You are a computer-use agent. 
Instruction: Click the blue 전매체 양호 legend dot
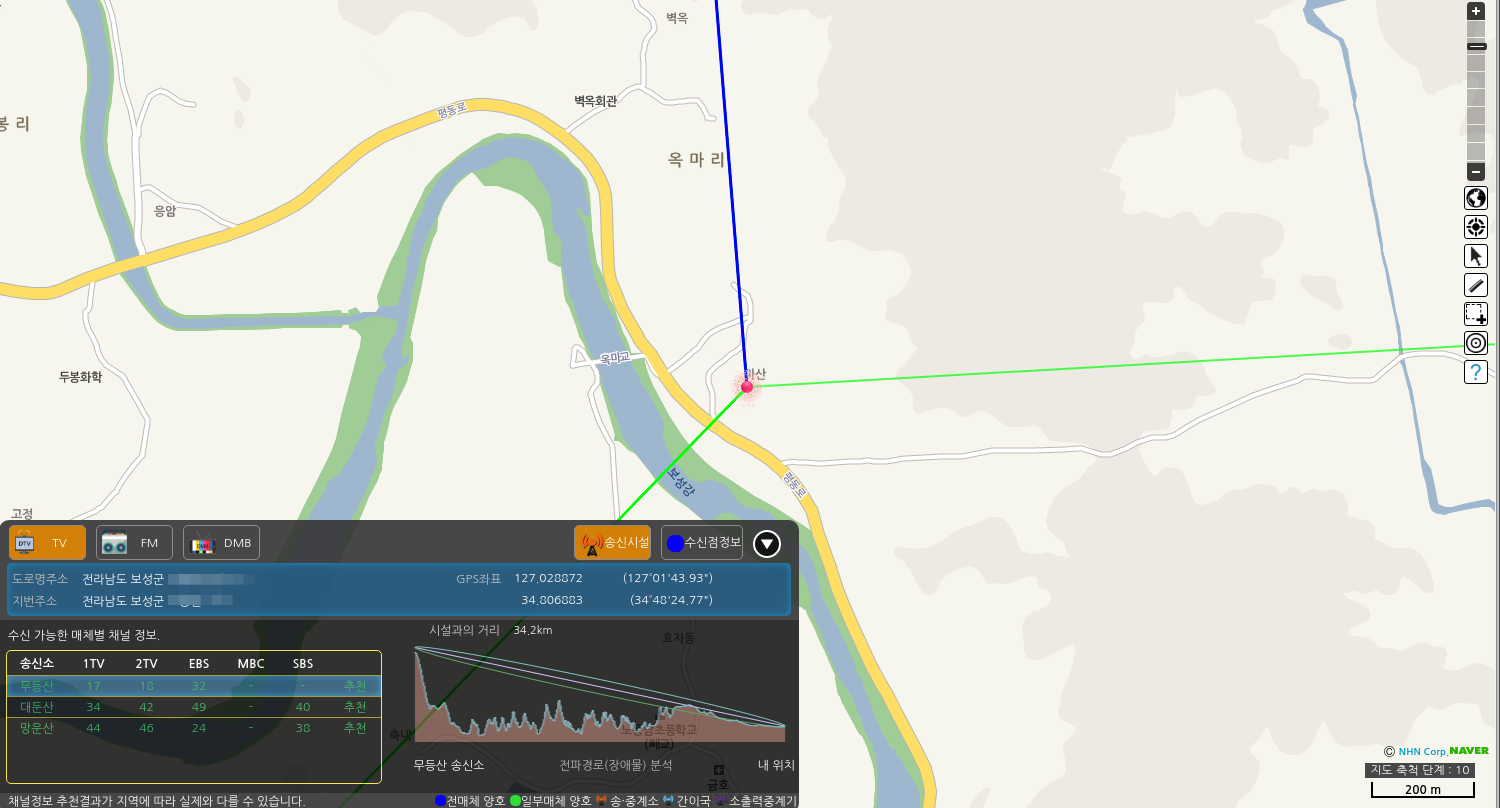point(441,801)
